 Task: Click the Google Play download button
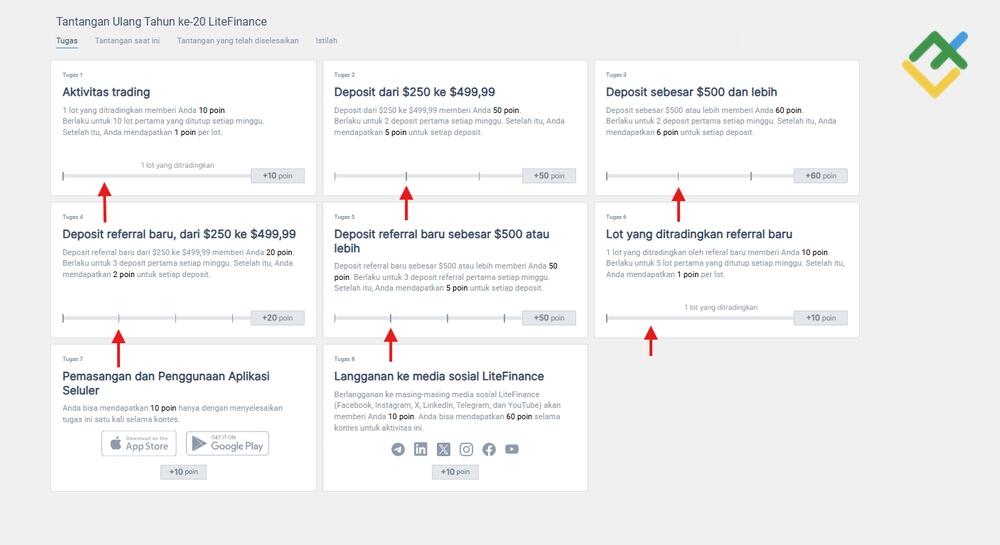228,444
